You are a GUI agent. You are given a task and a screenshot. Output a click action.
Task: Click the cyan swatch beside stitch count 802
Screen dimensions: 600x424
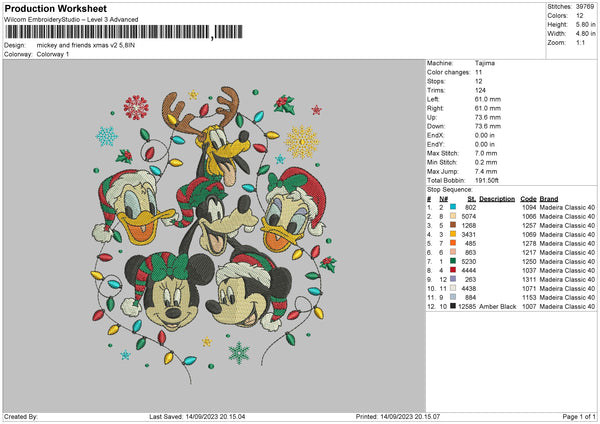(453, 207)
